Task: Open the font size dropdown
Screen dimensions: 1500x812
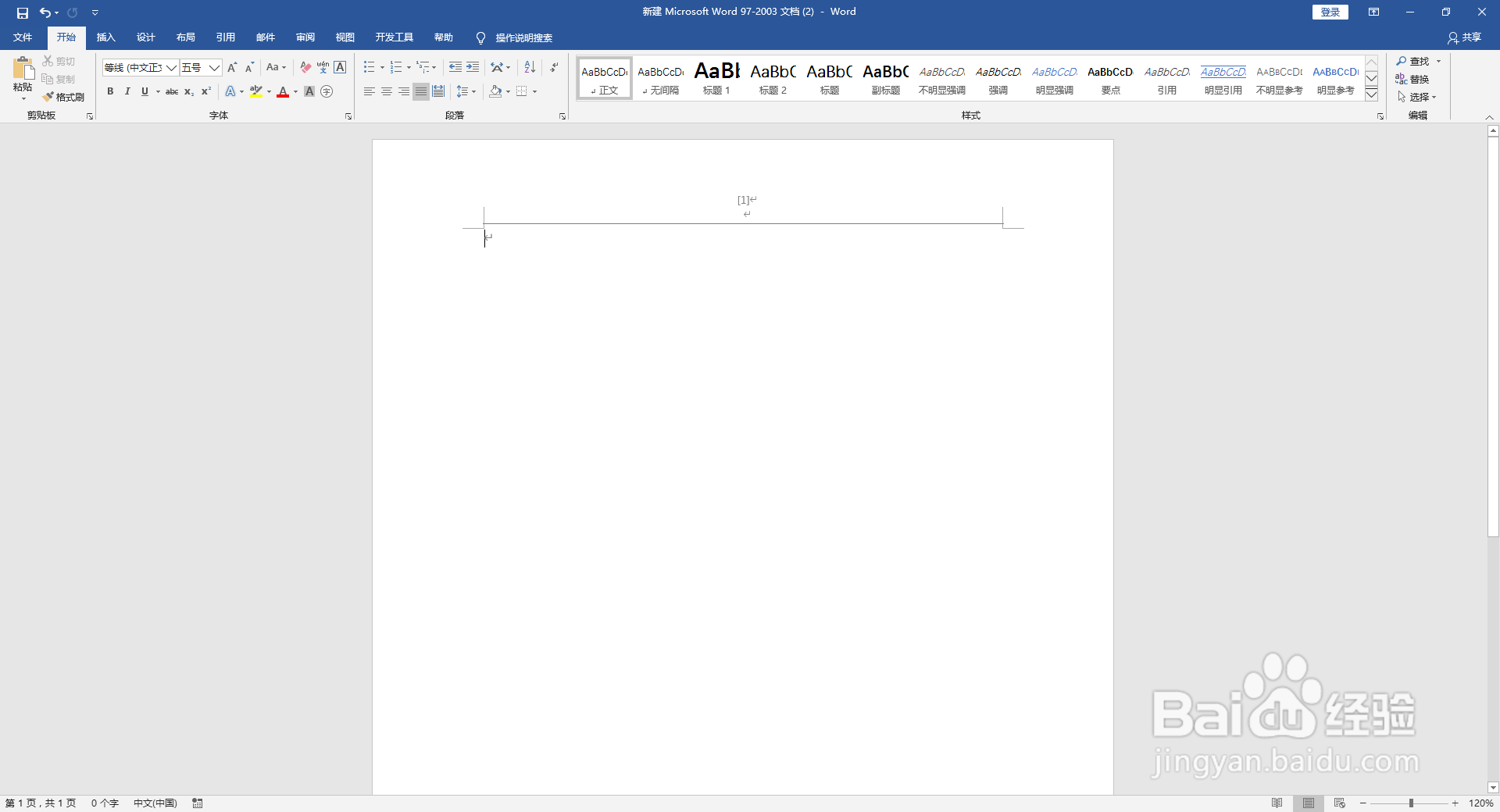Action: tap(213, 68)
